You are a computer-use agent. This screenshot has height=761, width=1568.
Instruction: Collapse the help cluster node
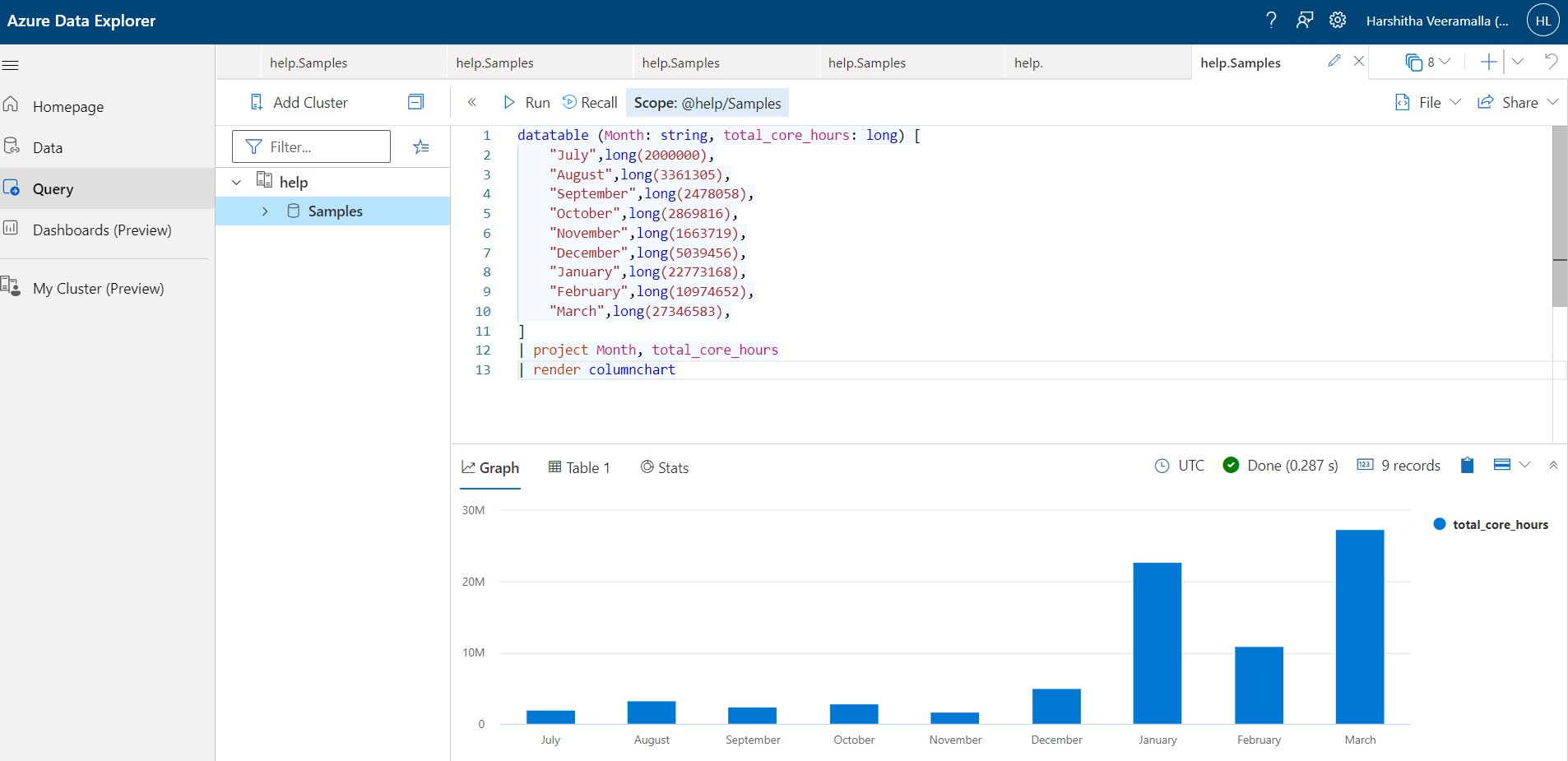tap(237, 182)
